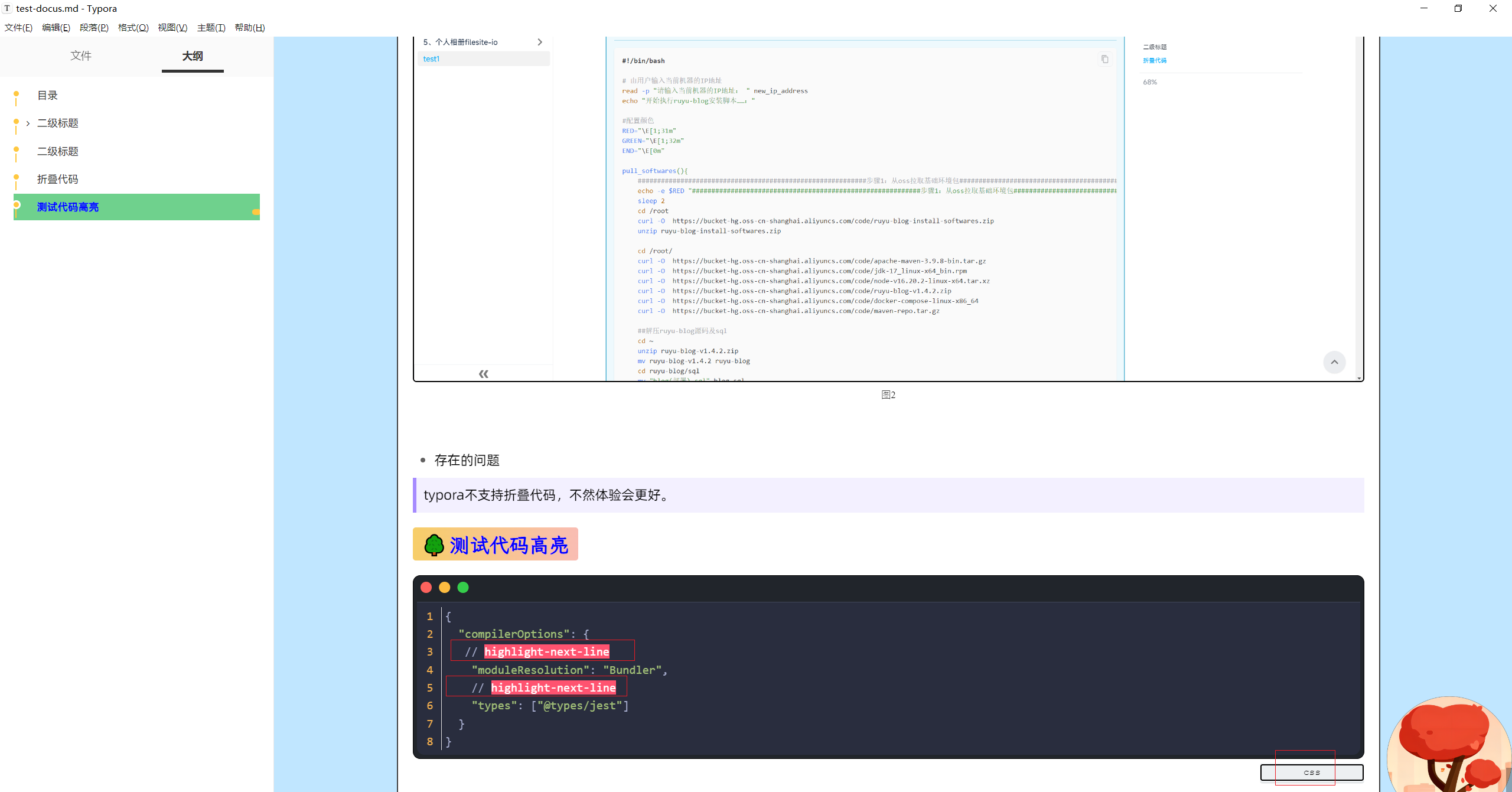Click the tree emoji icon in heading
1512x792 pixels.
[x=434, y=545]
